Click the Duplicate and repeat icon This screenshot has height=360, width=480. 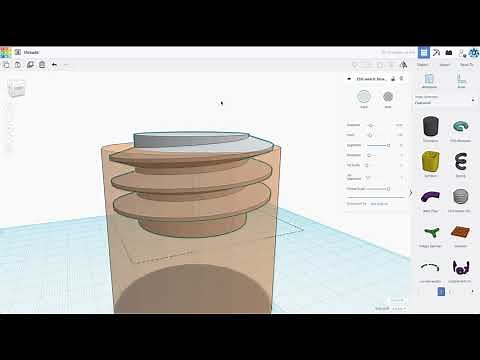click(30, 65)
